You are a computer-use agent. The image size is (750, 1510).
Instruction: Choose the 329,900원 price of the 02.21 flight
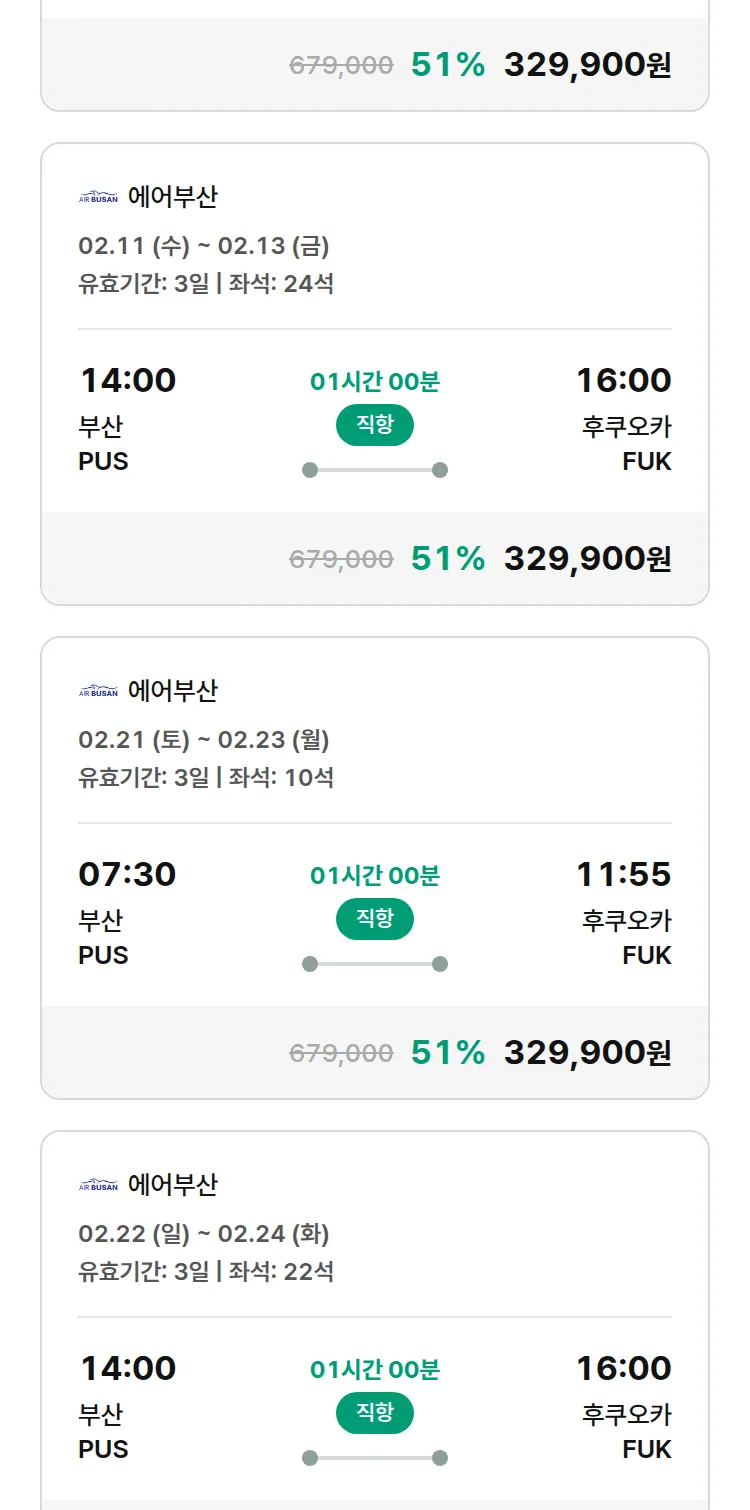(x=587, y=1053)
